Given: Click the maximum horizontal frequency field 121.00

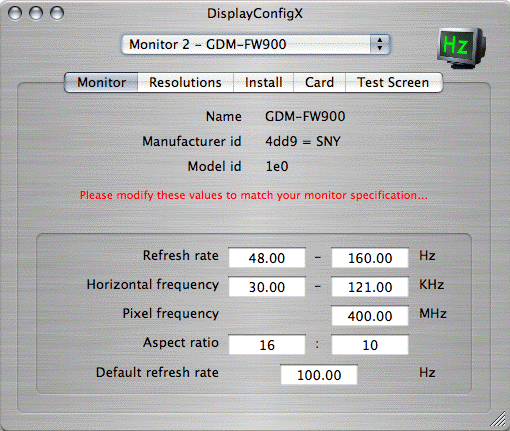Looking at the screenshot, I should (370, 287).
